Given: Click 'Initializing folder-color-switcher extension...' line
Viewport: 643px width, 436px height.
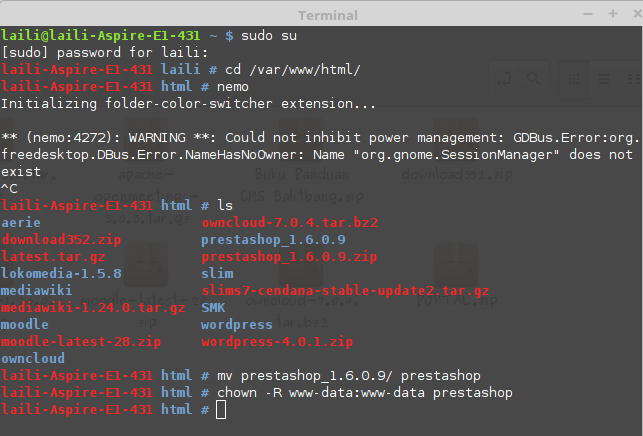Looking at the screenshot, I should point(188,104).
